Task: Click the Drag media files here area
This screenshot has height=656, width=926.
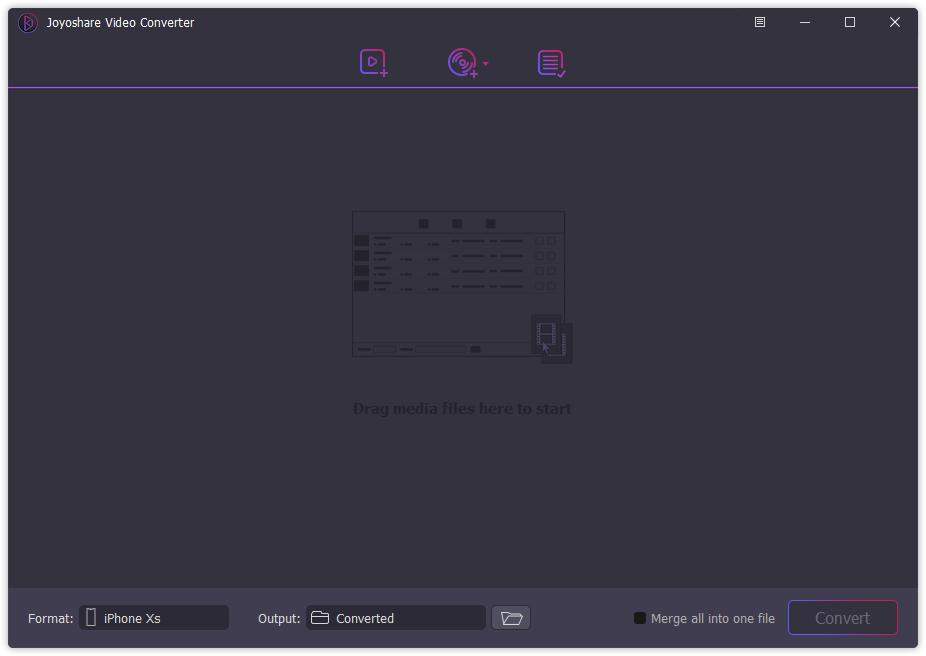Action: [x=460, y=408]
